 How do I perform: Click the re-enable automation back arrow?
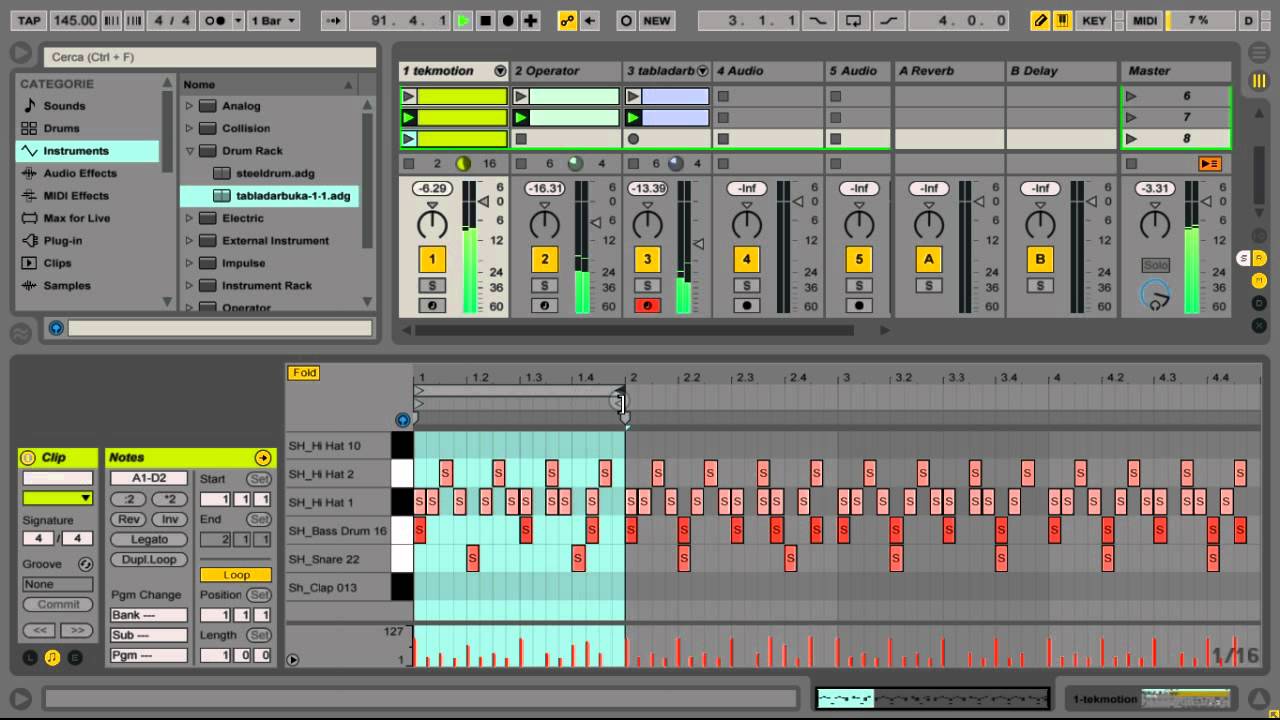(590, 20)
